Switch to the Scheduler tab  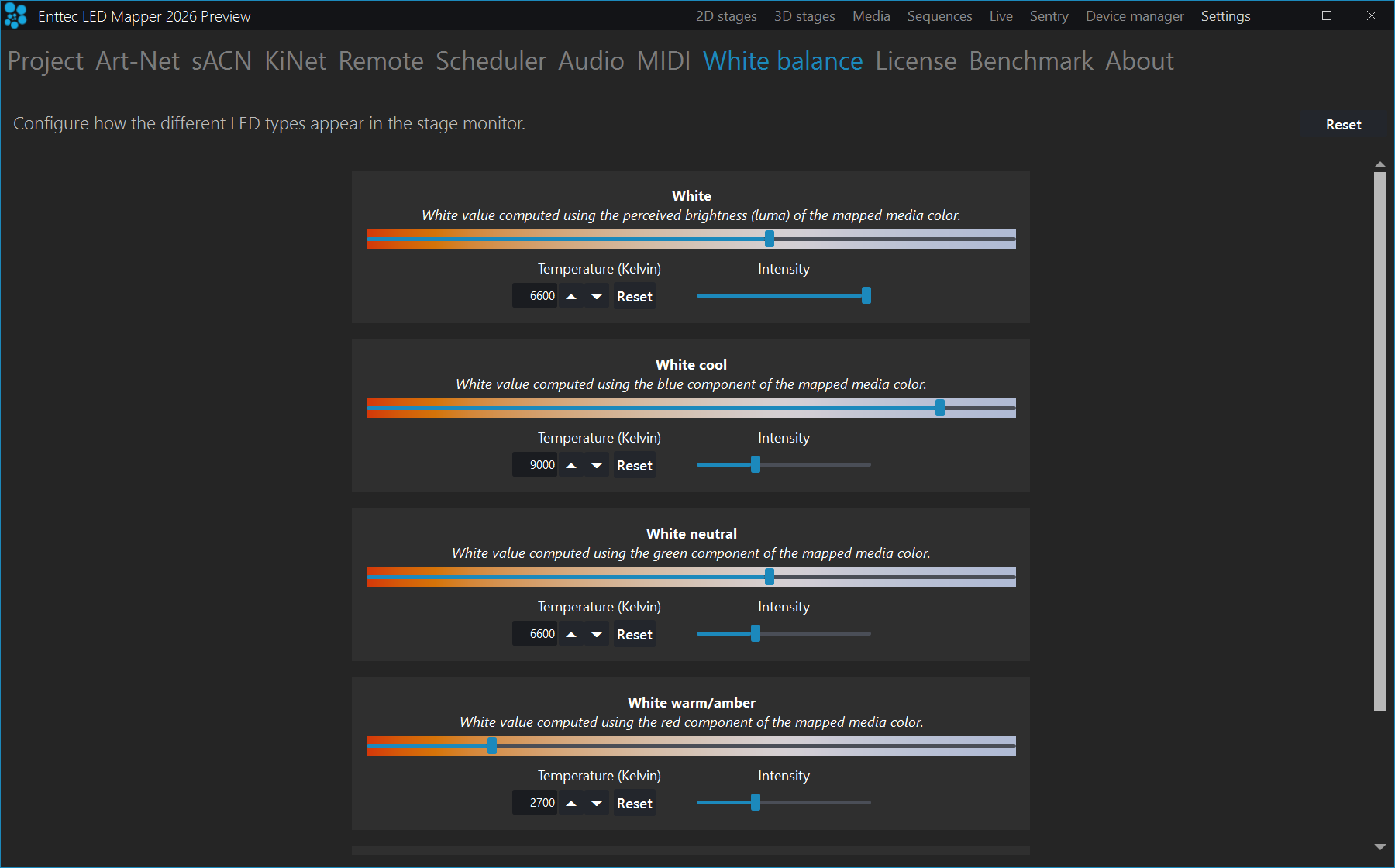(x=491, y=61)
